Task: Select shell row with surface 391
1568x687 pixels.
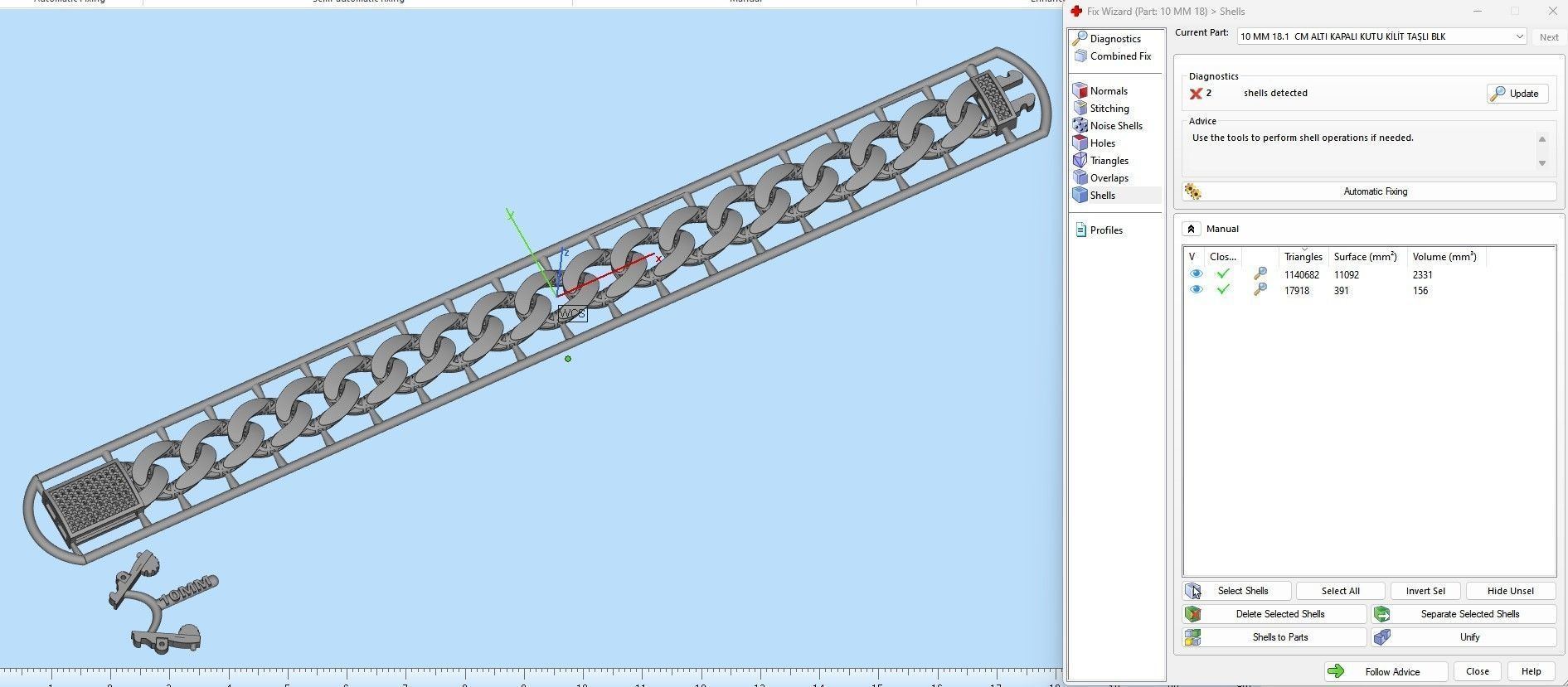Action: [x=1369, y=290]
